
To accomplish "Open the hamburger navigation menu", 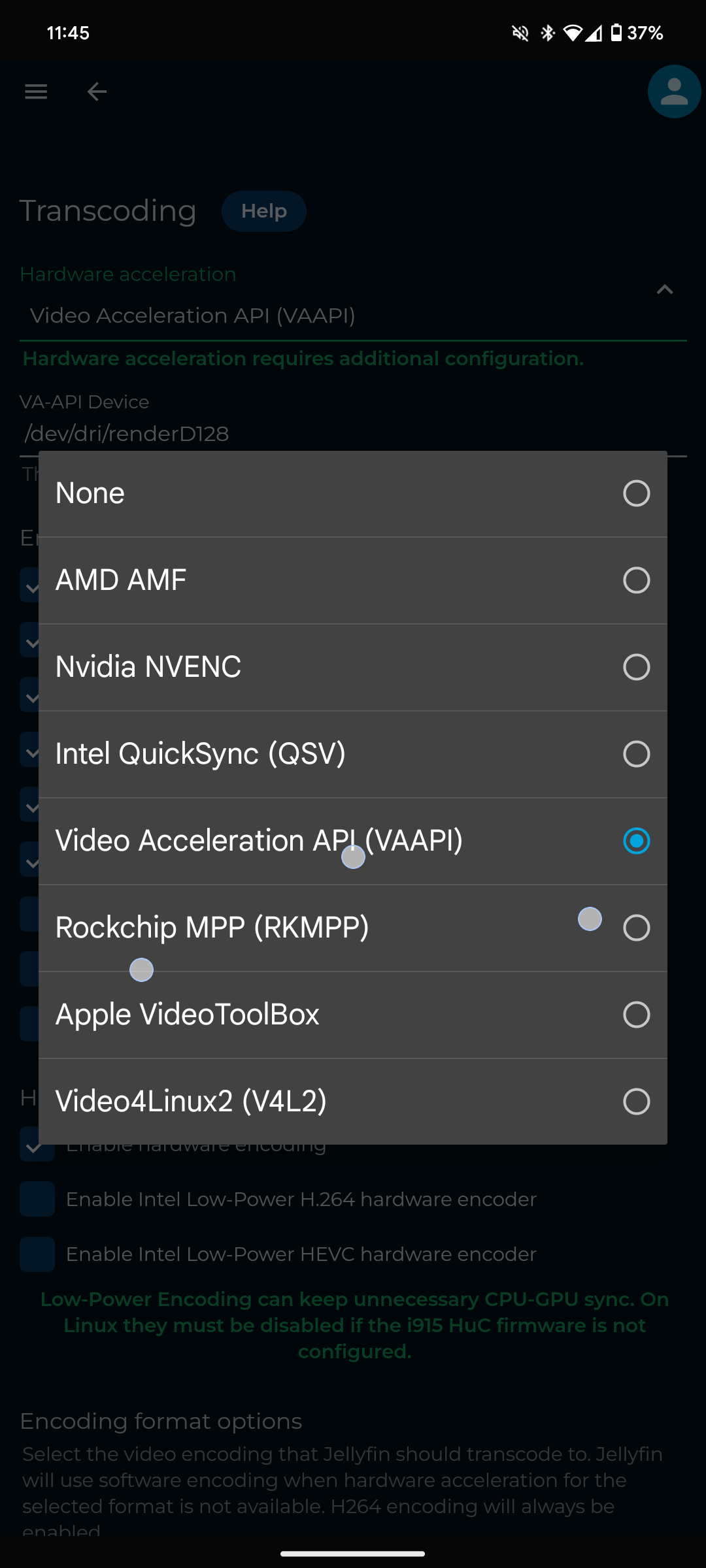I will [x=36, y=91].
